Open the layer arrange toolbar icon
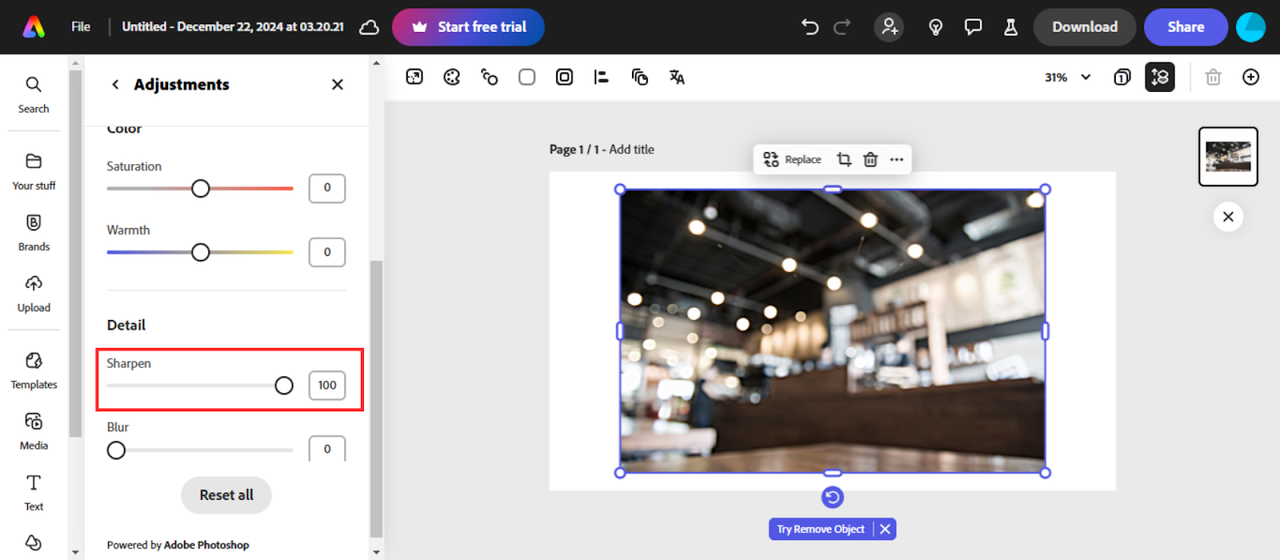 [640, 77]
